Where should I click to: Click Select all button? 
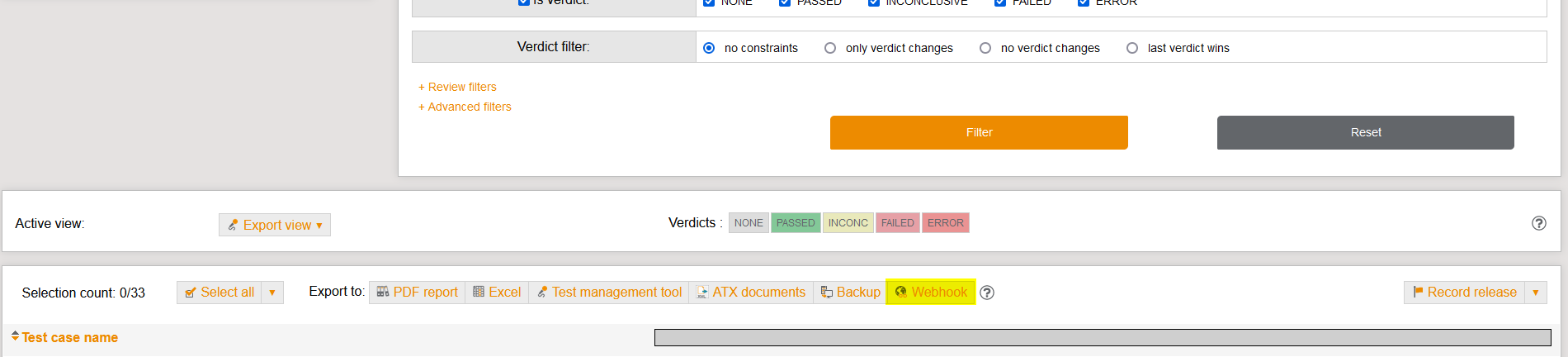pos(220,293)
